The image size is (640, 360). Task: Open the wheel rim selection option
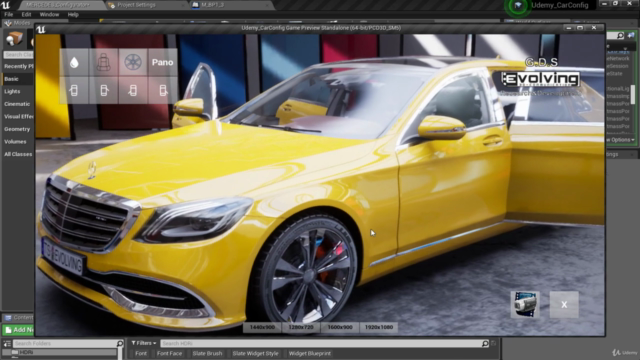(133, 62)
